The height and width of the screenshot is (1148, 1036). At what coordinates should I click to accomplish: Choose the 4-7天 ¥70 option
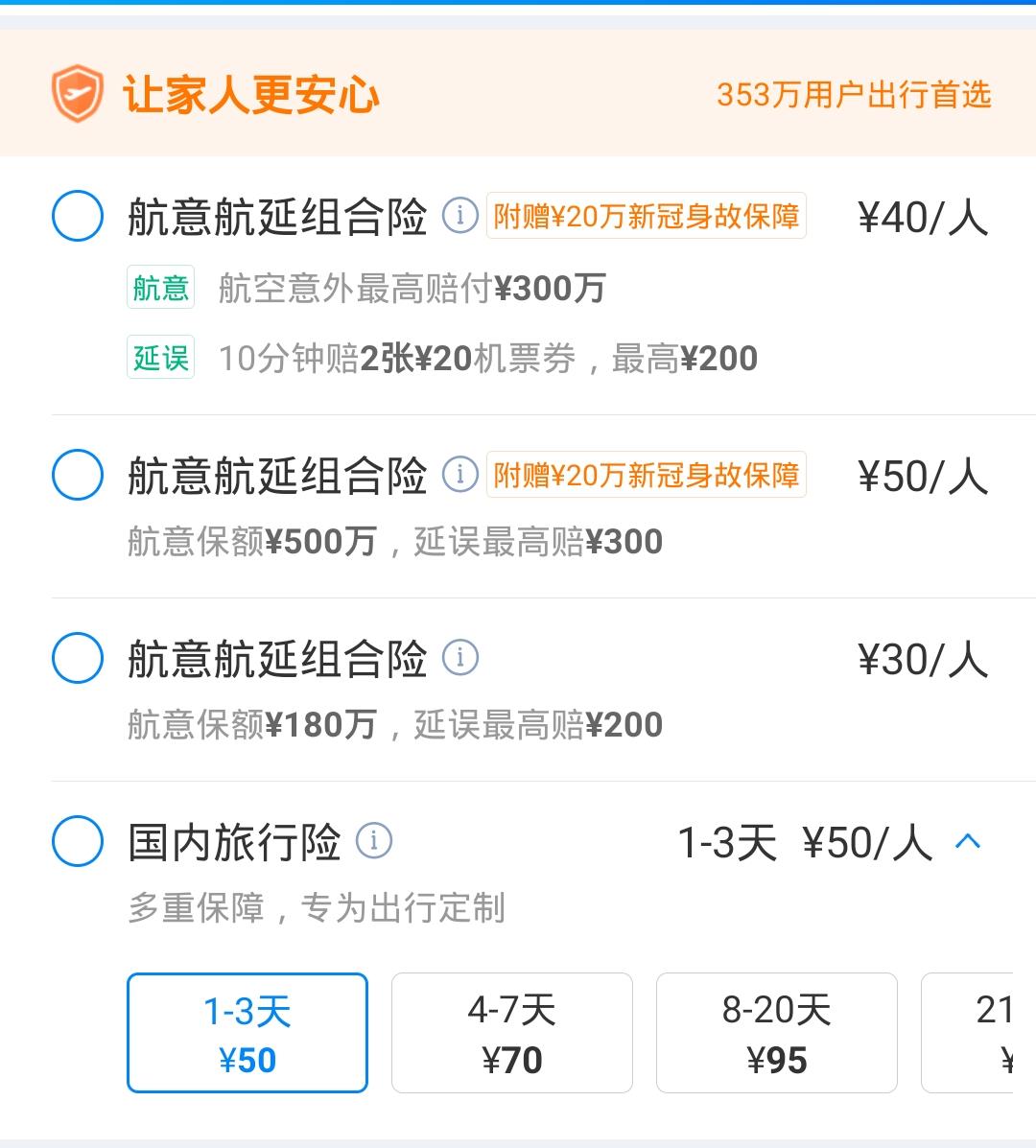tap(512, 1032)
